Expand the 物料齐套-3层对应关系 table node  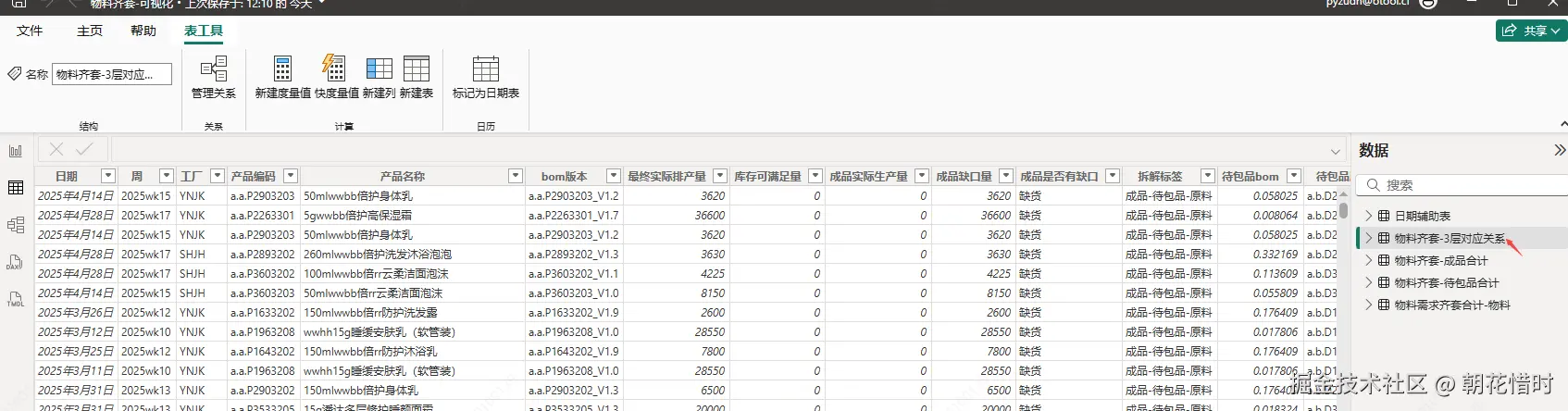point(1368,238)
